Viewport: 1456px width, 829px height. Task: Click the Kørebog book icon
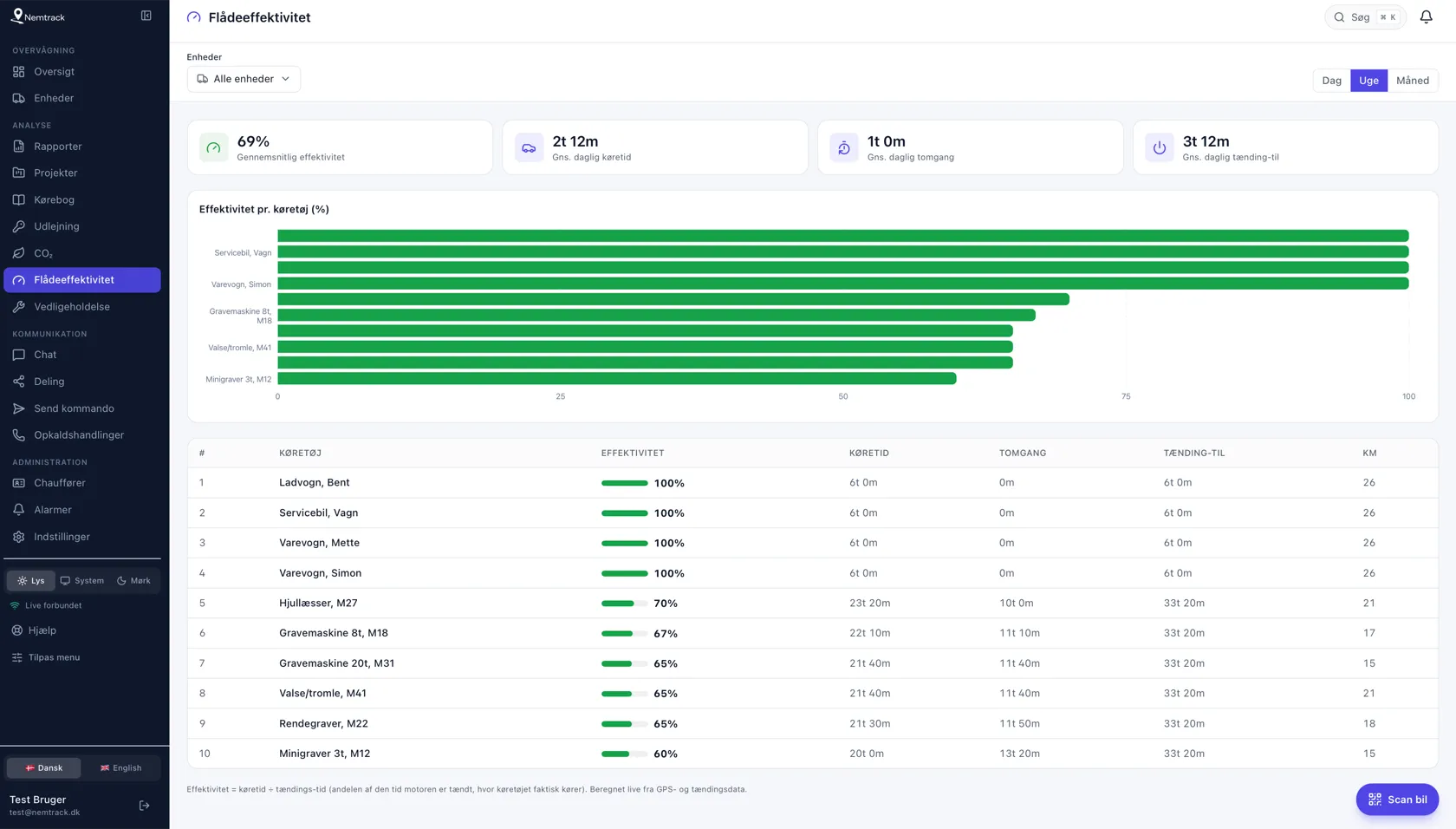[x=18, y=199]
